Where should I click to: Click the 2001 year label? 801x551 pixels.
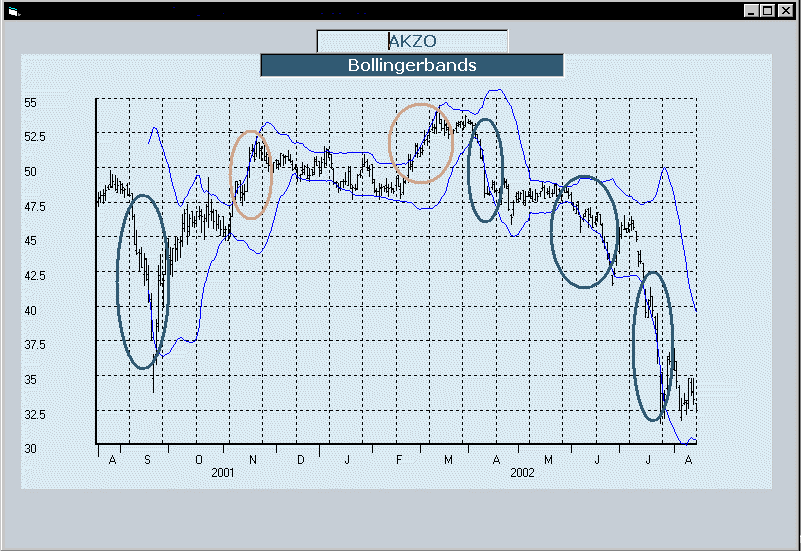223,473
